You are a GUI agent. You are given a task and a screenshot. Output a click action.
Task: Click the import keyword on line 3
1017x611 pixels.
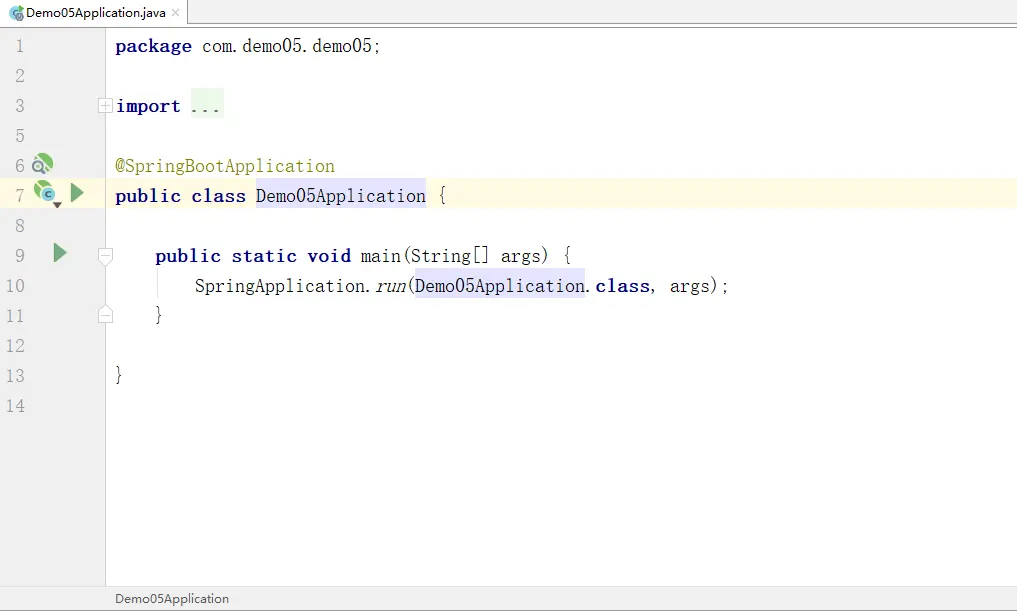(x=148, y=106)
